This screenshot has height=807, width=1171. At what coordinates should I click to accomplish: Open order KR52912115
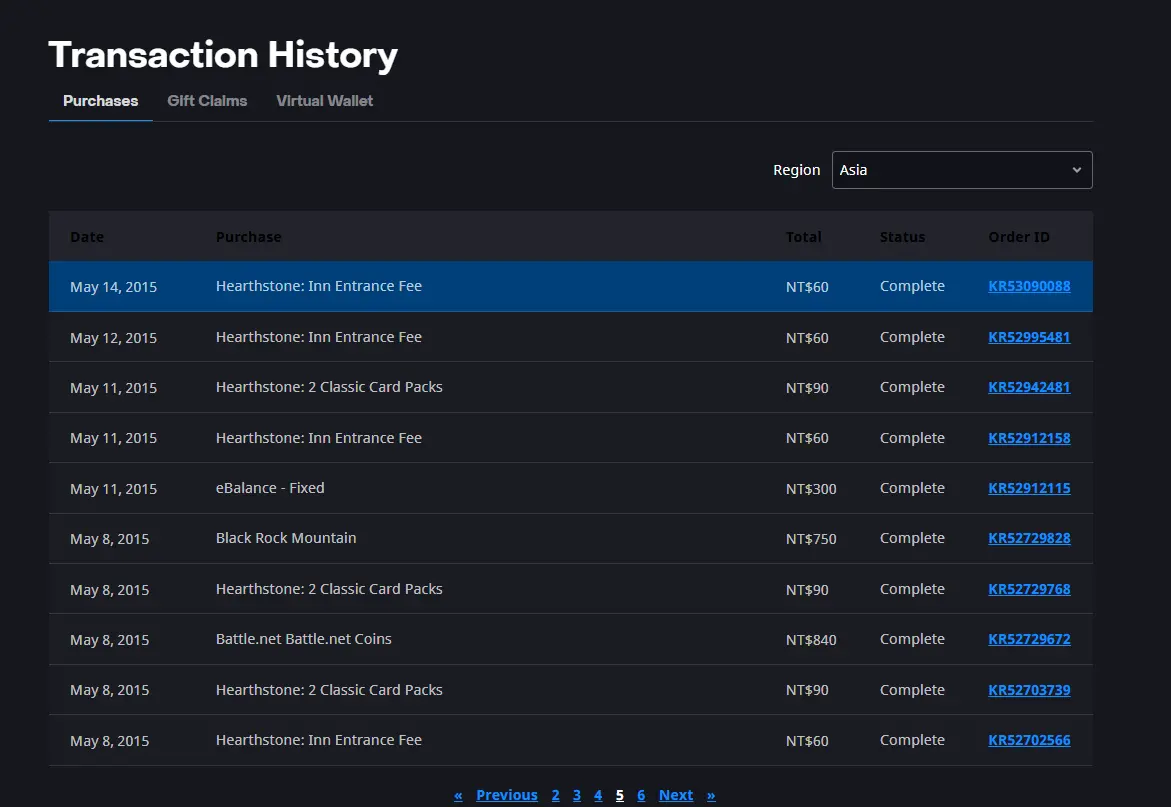point(1029,487)
